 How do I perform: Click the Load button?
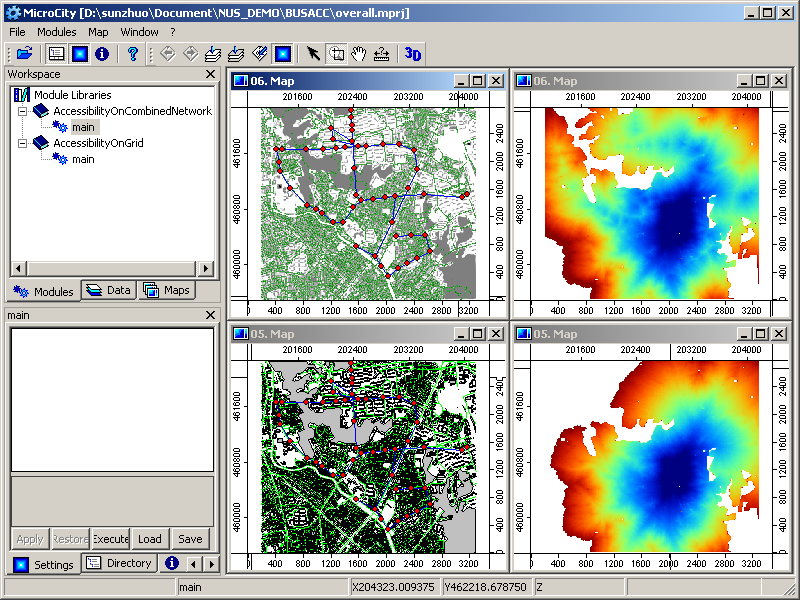tap(150, 539)
